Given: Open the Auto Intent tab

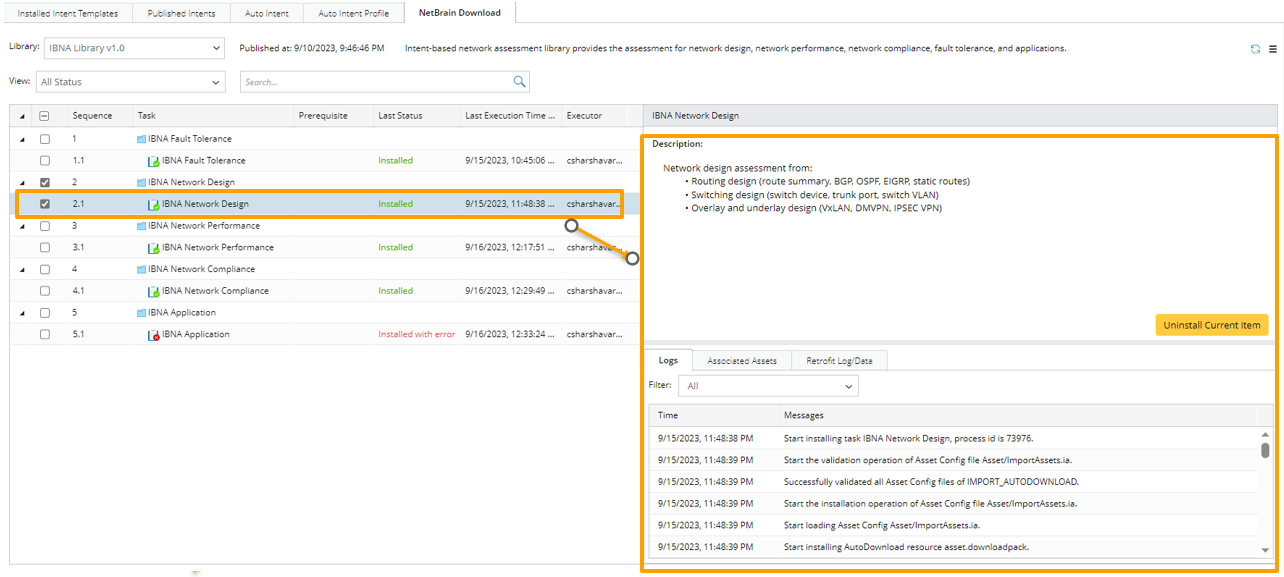Looking at the screenshot, I should point(268,13).
